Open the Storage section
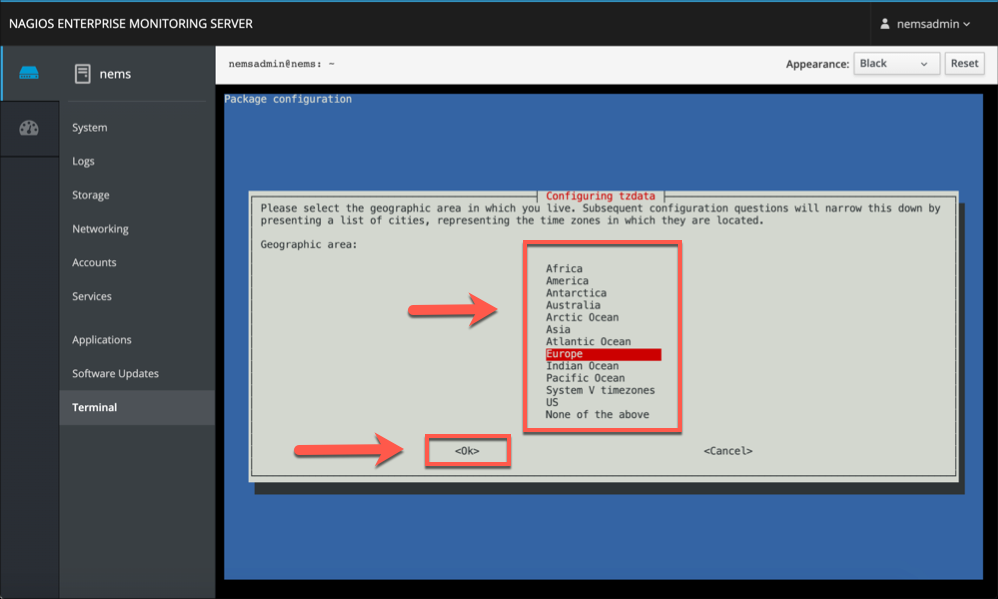 point(91,195)
